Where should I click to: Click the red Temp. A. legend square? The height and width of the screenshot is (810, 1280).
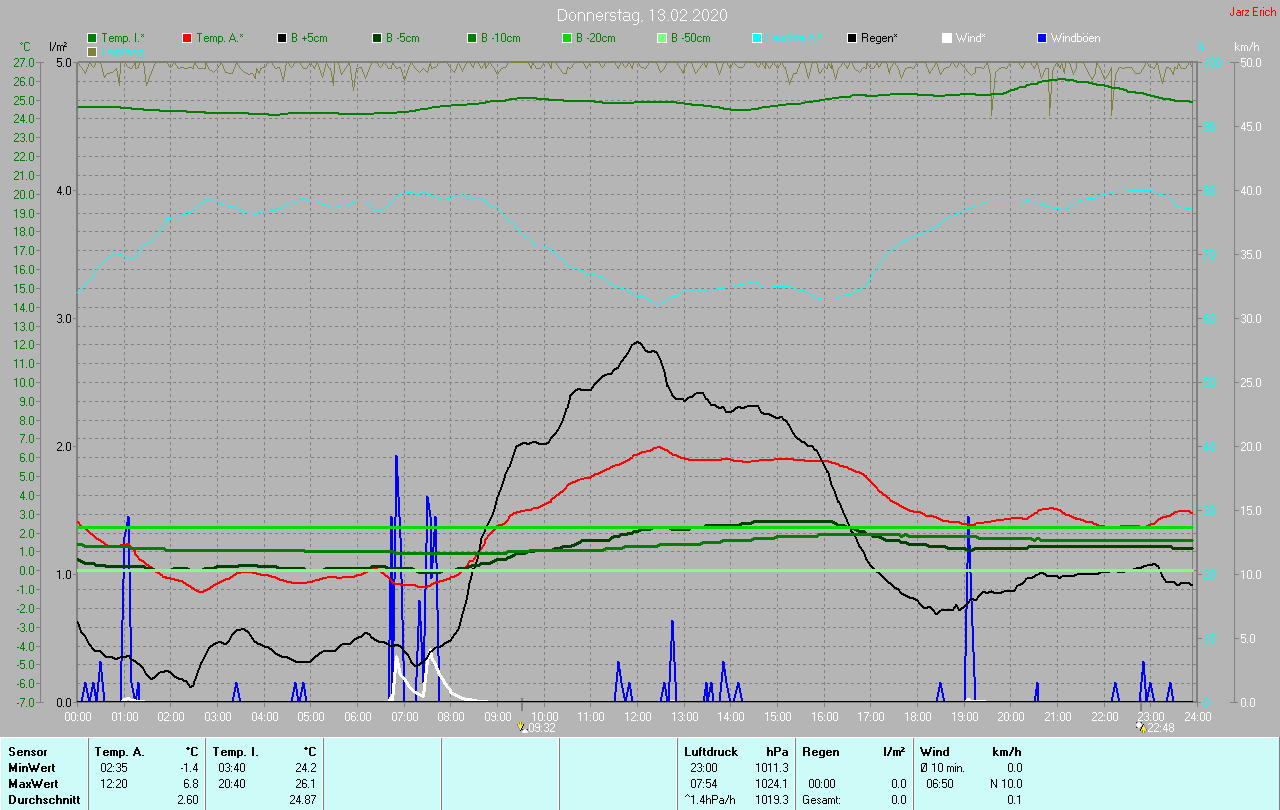188,38
